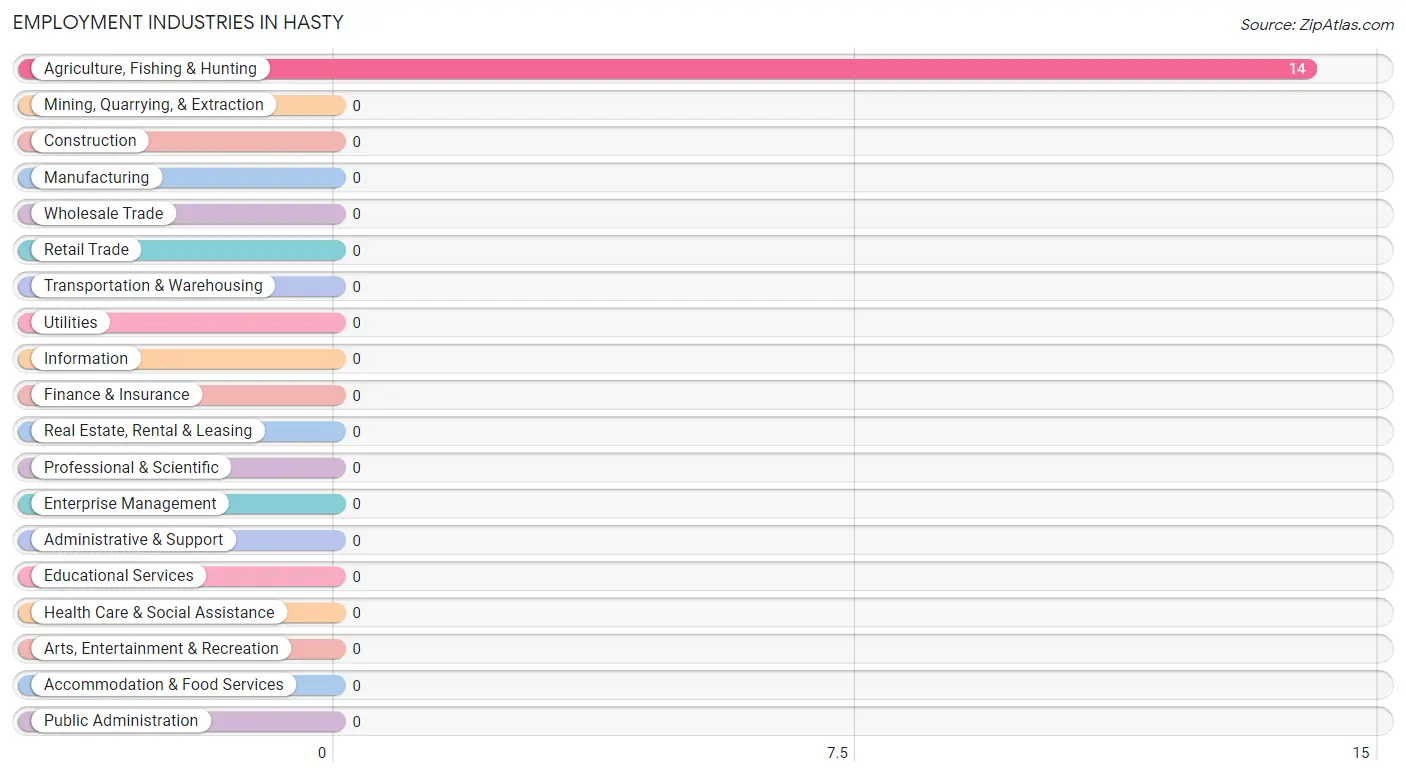Click the 0 value next to Information
The height and width of the screenshot is (776, 1406).
(x=356, y=359)
